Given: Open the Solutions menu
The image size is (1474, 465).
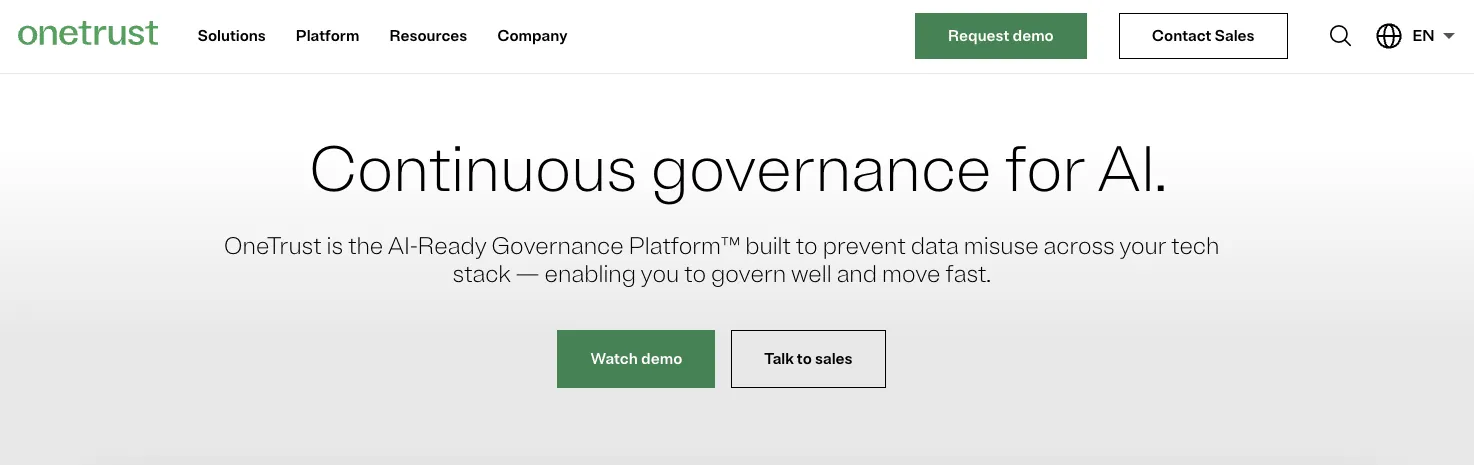Looking at the screenshot, I should pyautogui.click(x=232, y=36).
